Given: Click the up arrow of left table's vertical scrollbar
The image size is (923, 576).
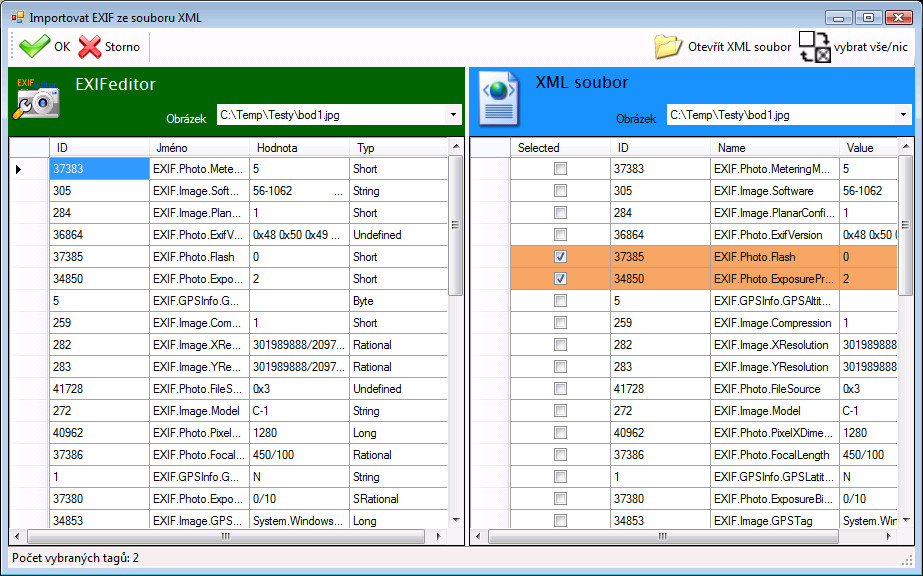Looking at the screenshot, I should 456,145.
